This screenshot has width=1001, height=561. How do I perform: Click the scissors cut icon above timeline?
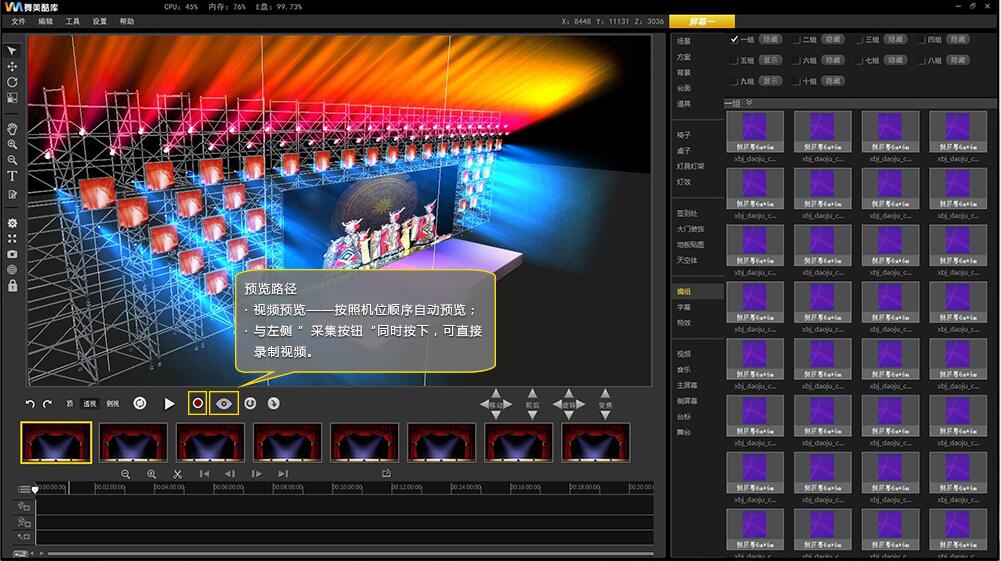(177, 474)
